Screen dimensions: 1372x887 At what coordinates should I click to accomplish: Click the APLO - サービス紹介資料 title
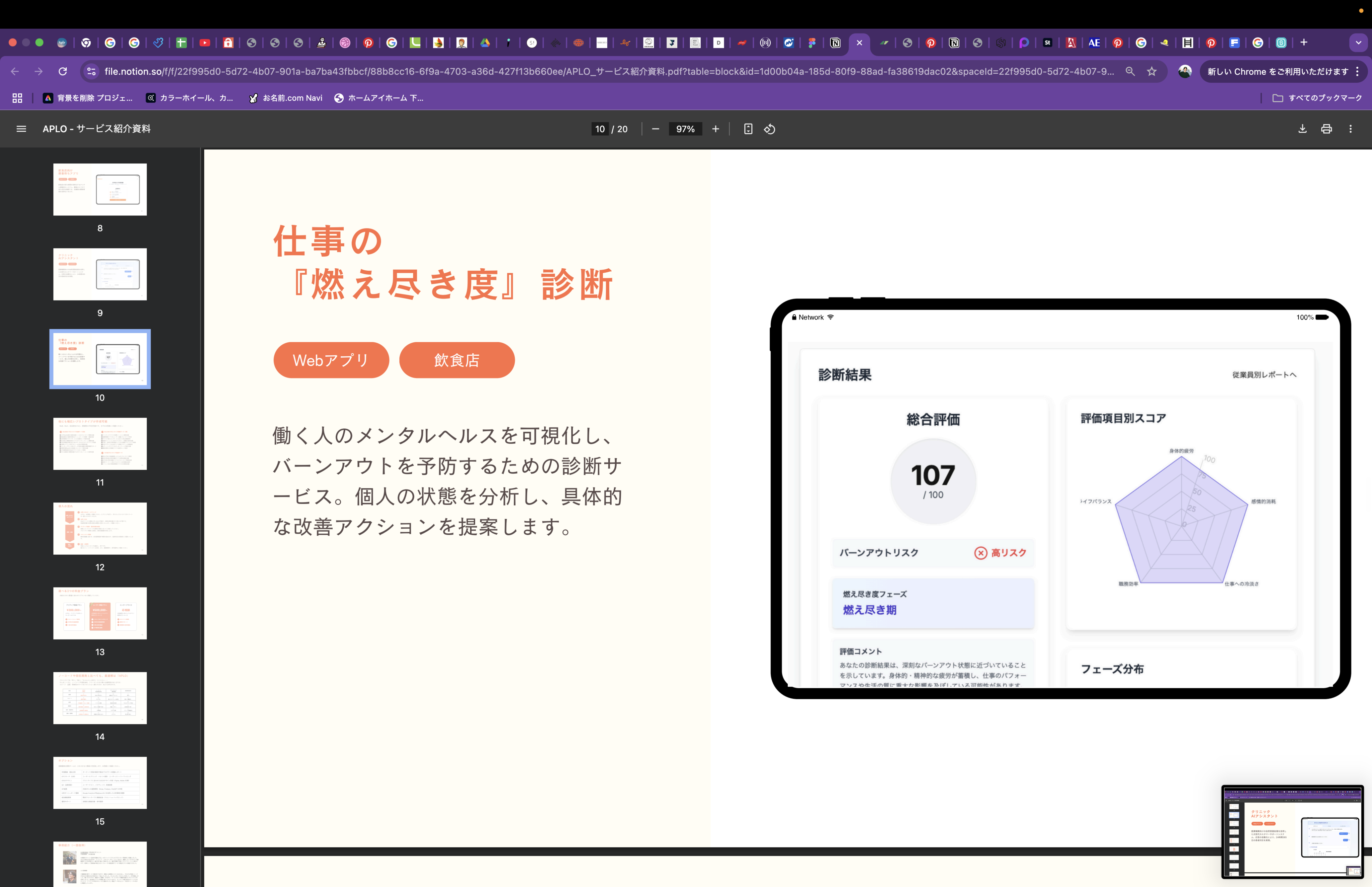[97, 129]
